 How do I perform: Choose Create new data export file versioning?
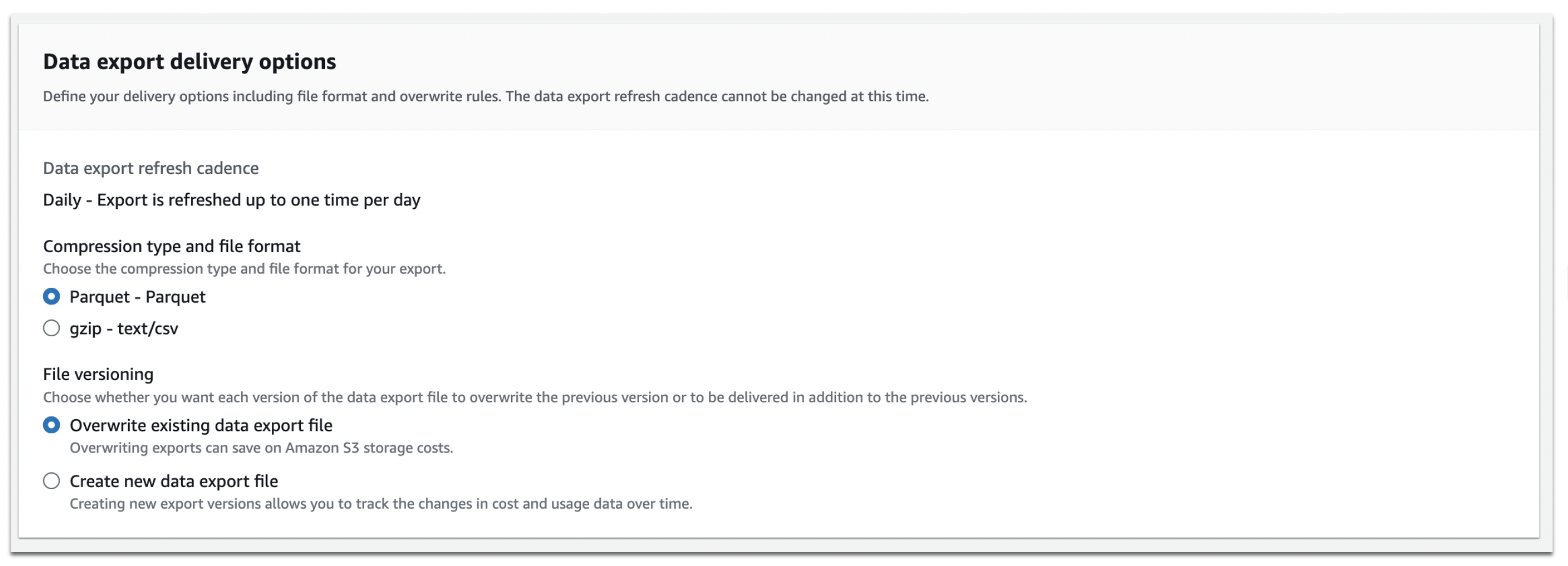(52, 481)
